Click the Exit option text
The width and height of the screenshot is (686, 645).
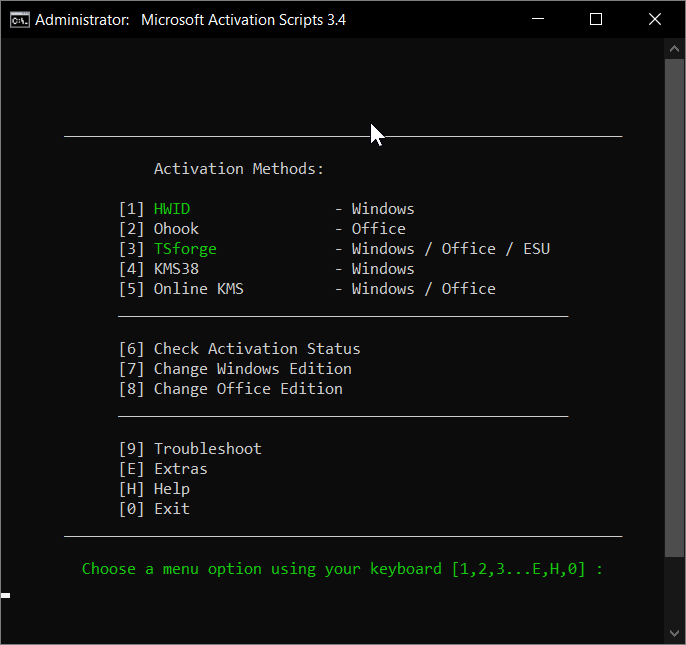point(171,509)
